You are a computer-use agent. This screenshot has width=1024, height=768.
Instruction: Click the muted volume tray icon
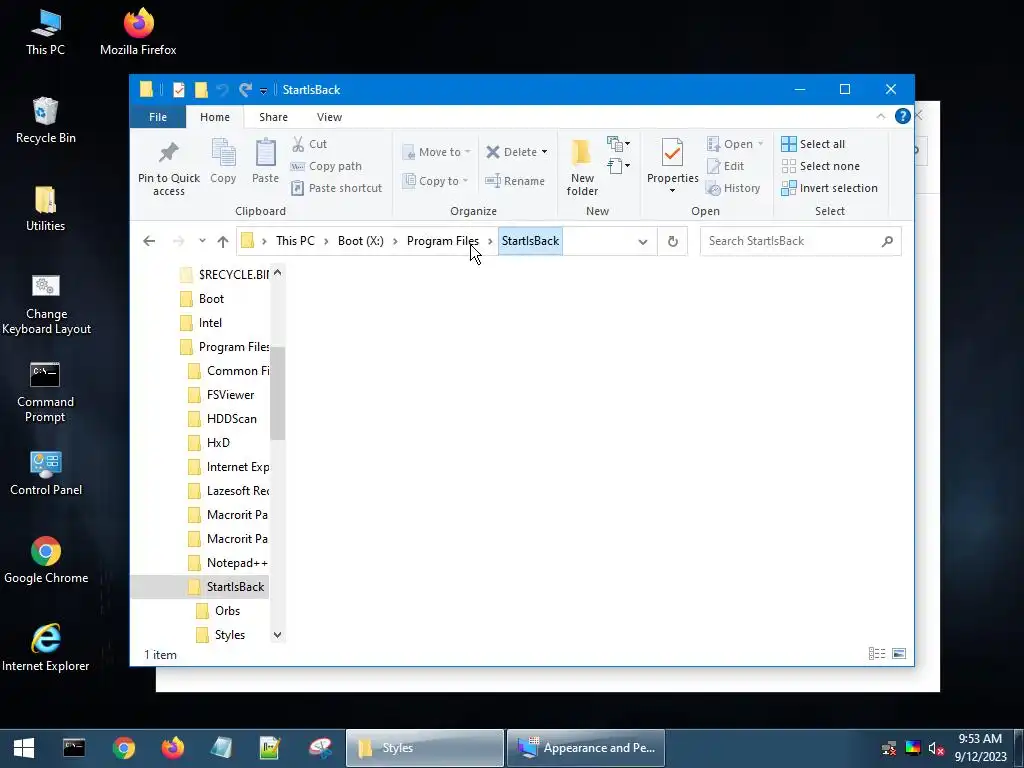(936, 748)
